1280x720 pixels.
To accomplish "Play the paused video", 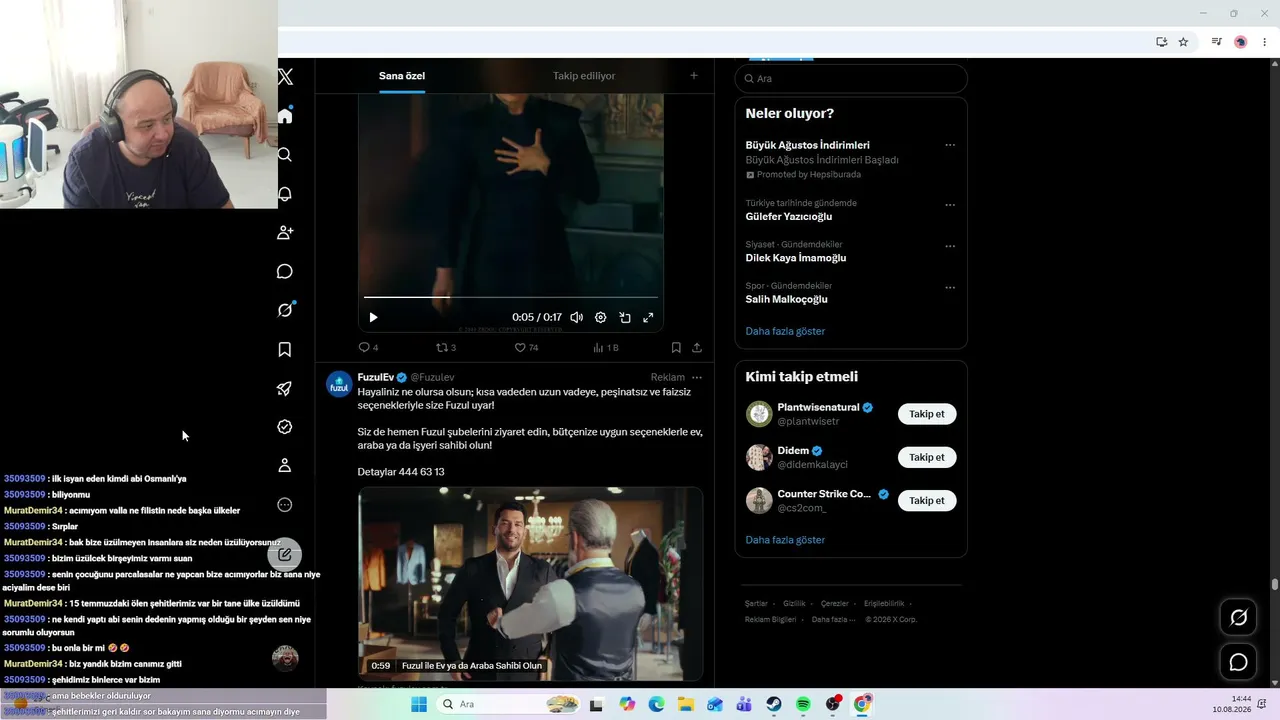I will click(x=373, y=318).
